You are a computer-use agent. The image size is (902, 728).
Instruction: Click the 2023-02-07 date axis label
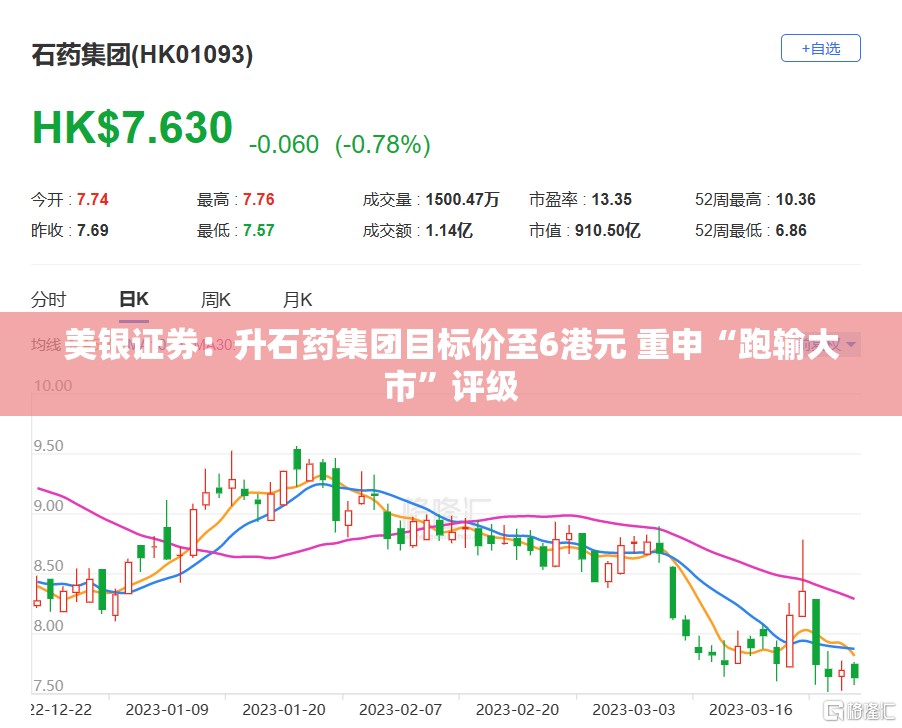(x=400, y=710)
